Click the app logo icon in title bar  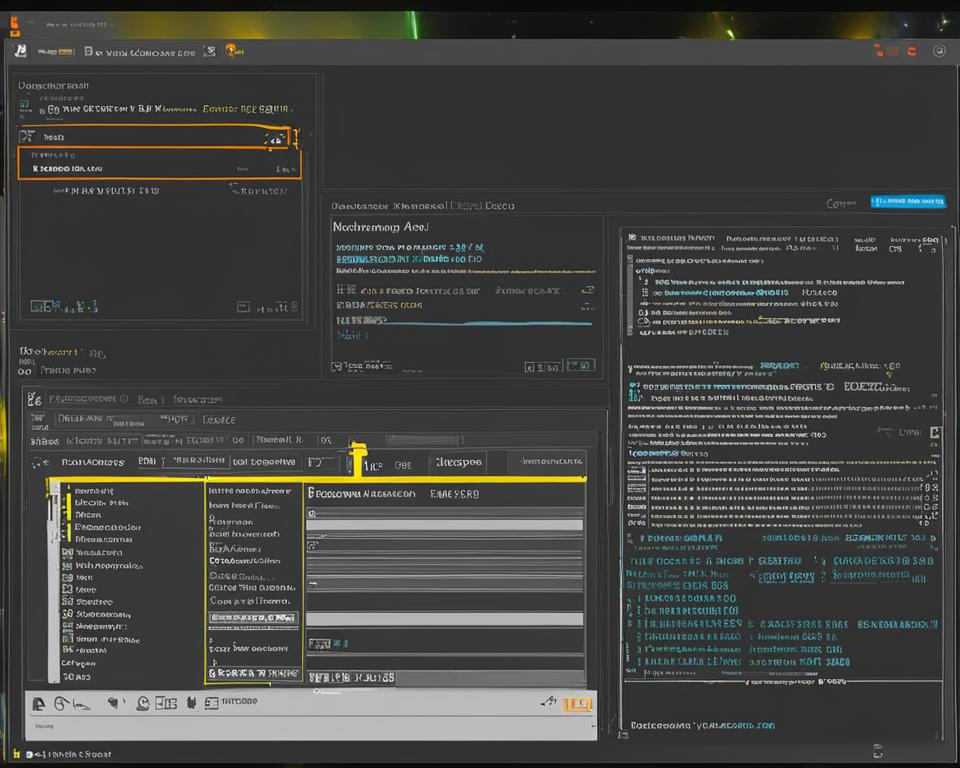pyautogui.click(x=19, y=50)
